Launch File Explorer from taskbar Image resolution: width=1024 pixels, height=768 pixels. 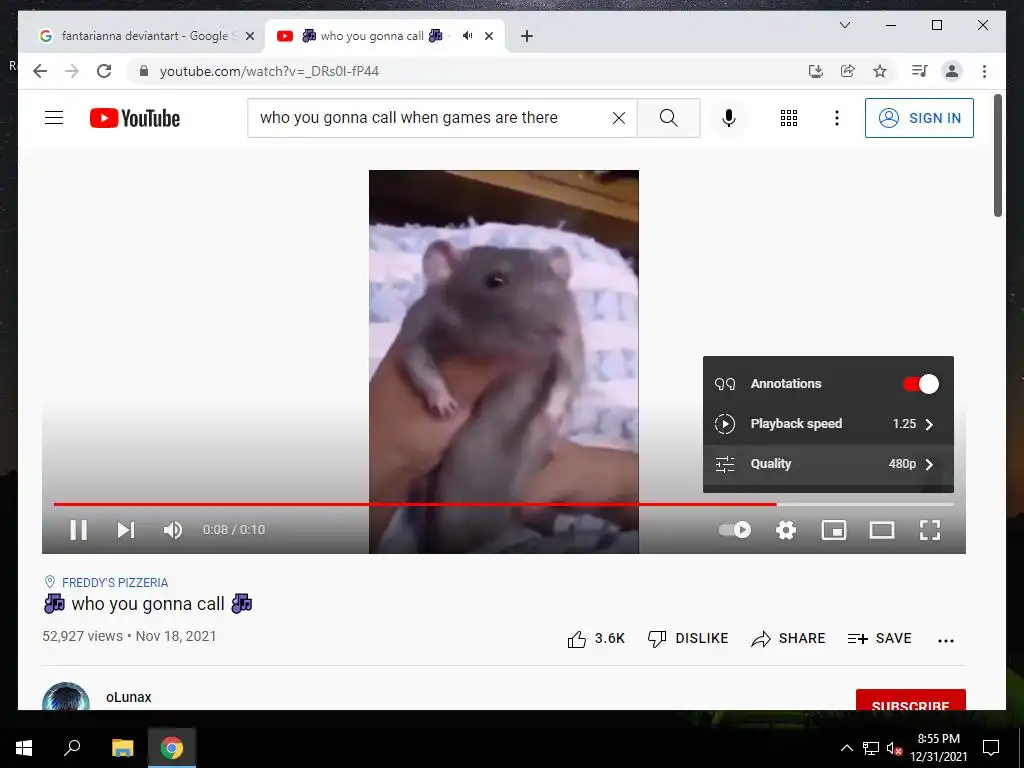pos(122,748)
